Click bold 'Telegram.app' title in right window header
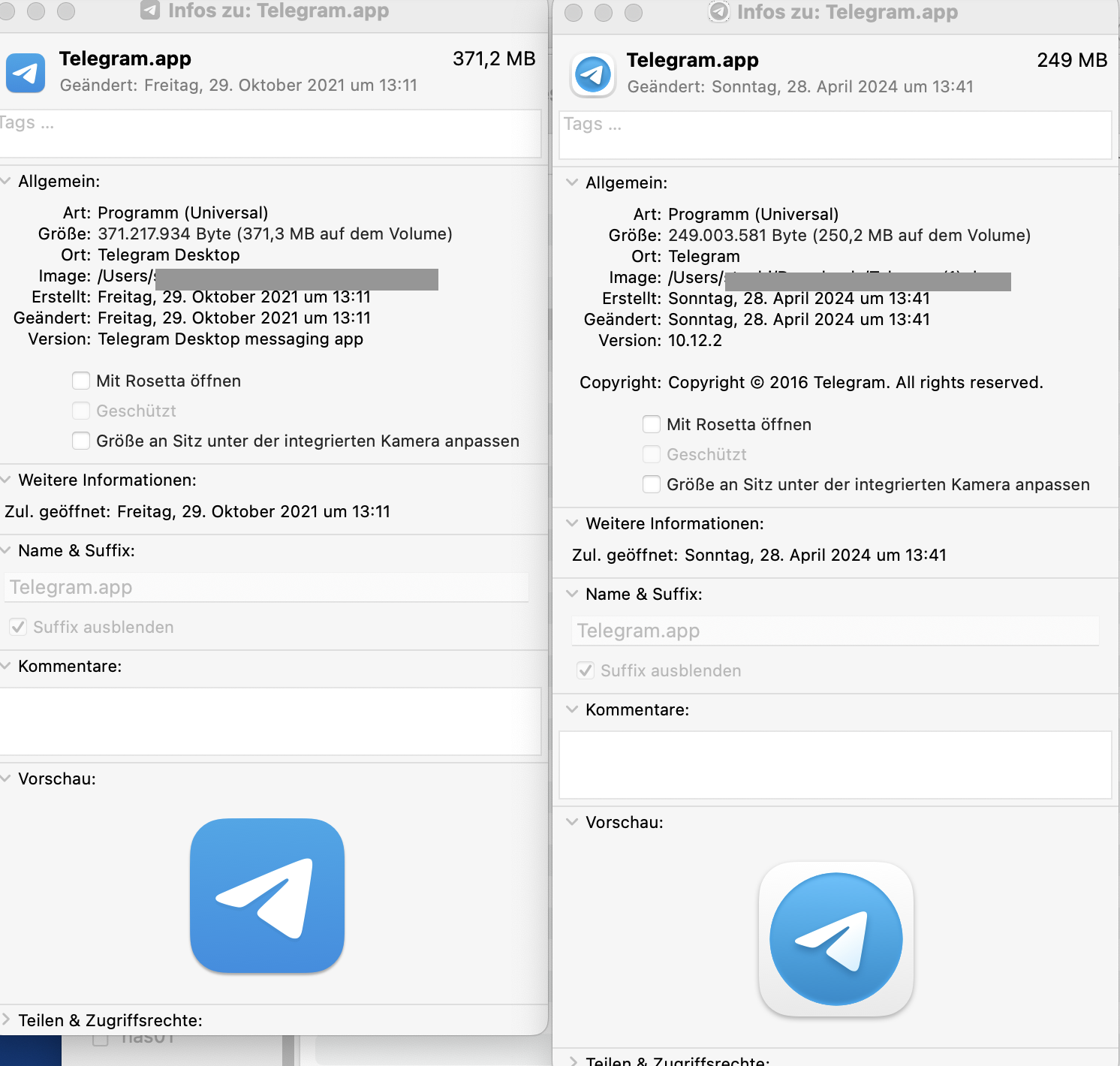The width and height of the screenshot is (1120, 1066). 693,60
